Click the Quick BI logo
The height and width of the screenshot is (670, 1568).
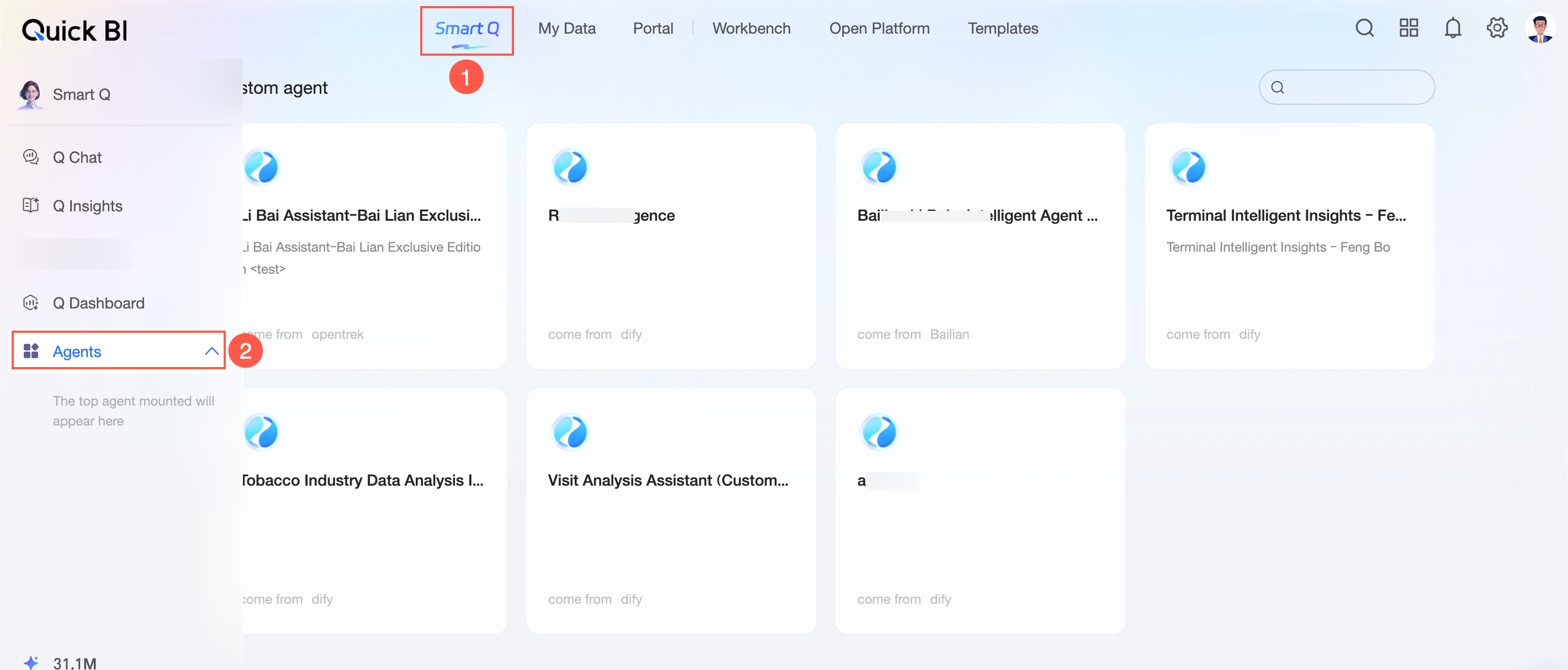point(75,30)
